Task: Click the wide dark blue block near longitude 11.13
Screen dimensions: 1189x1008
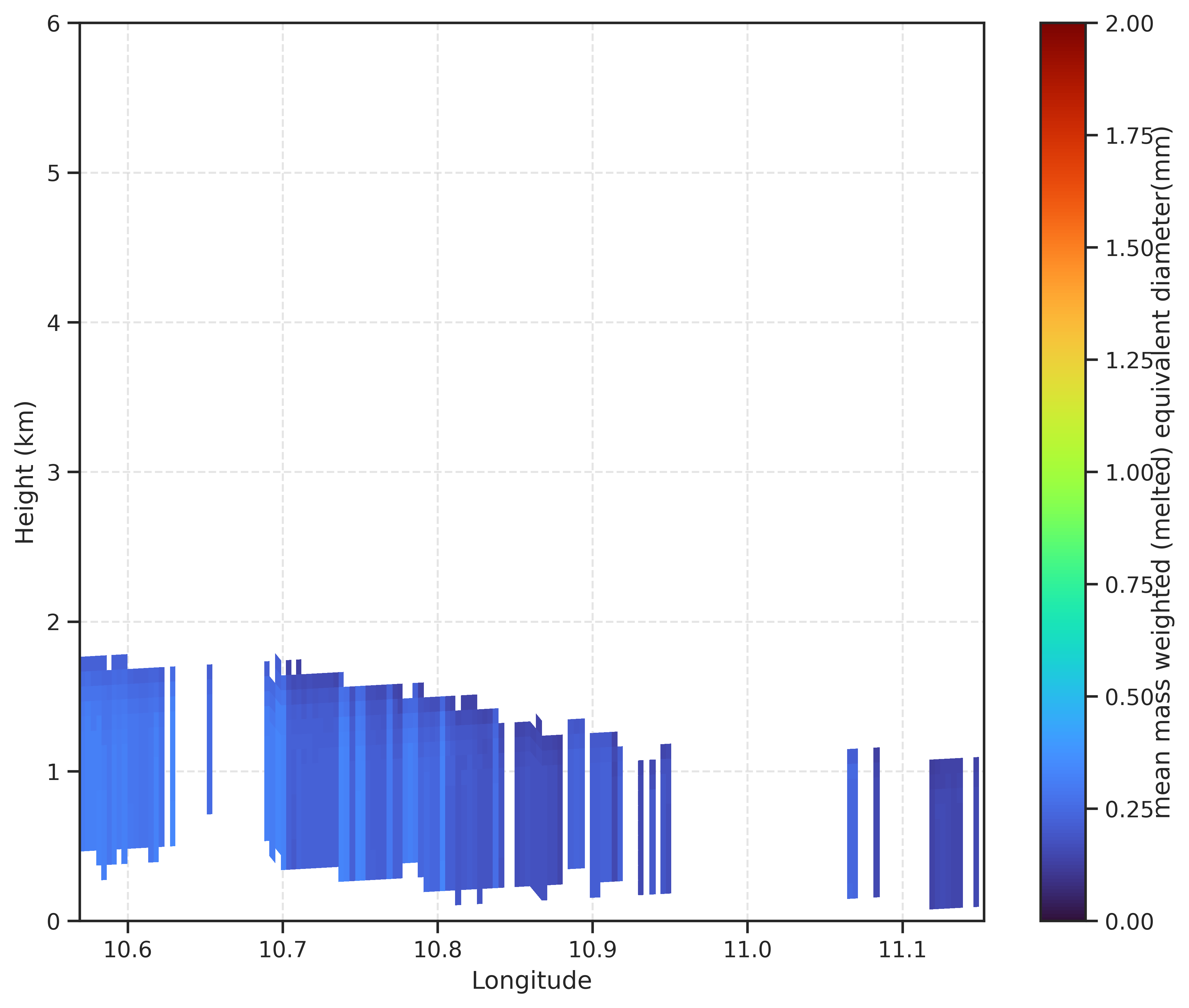Action: click(x=946, y=834)
